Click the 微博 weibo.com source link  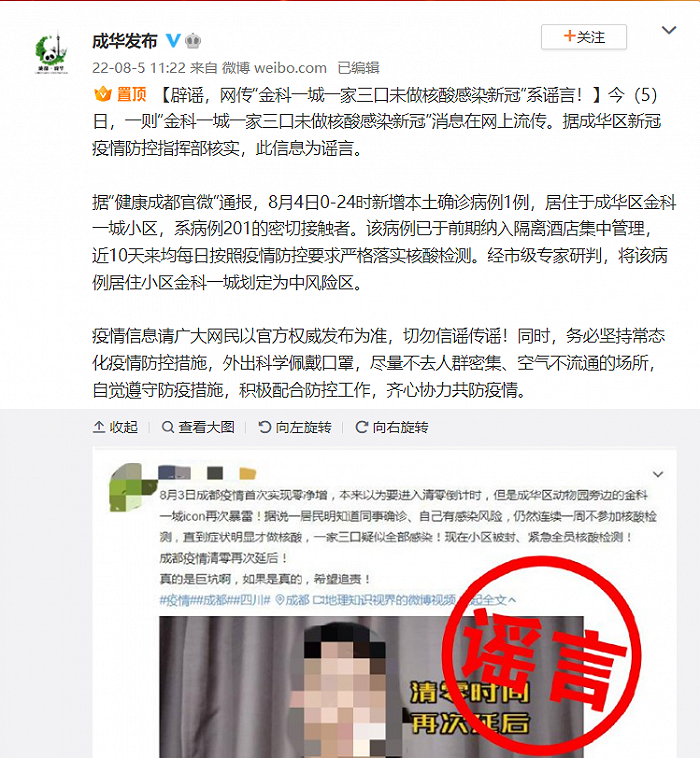pyautogui.click(x=274, y=68)
